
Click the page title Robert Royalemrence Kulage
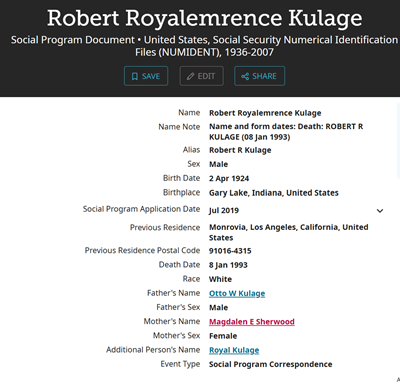coord(204,18)
